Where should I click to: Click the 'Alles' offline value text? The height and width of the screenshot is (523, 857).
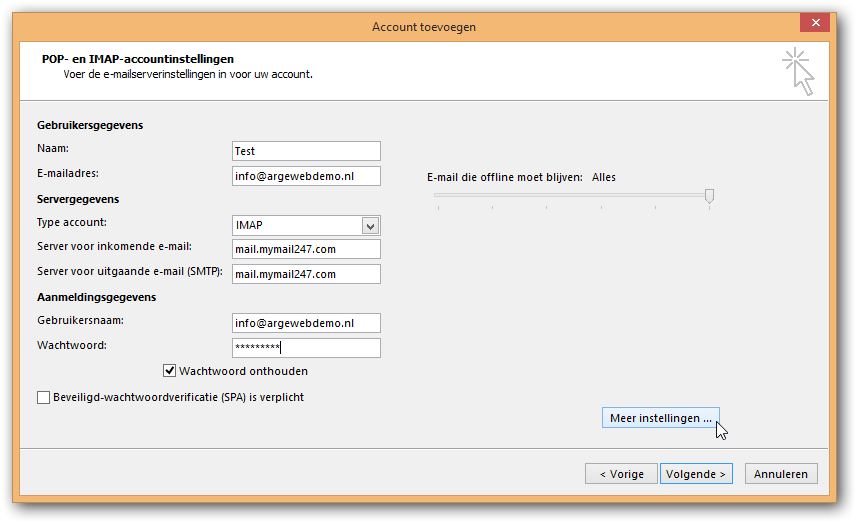[x=604, y=177]
